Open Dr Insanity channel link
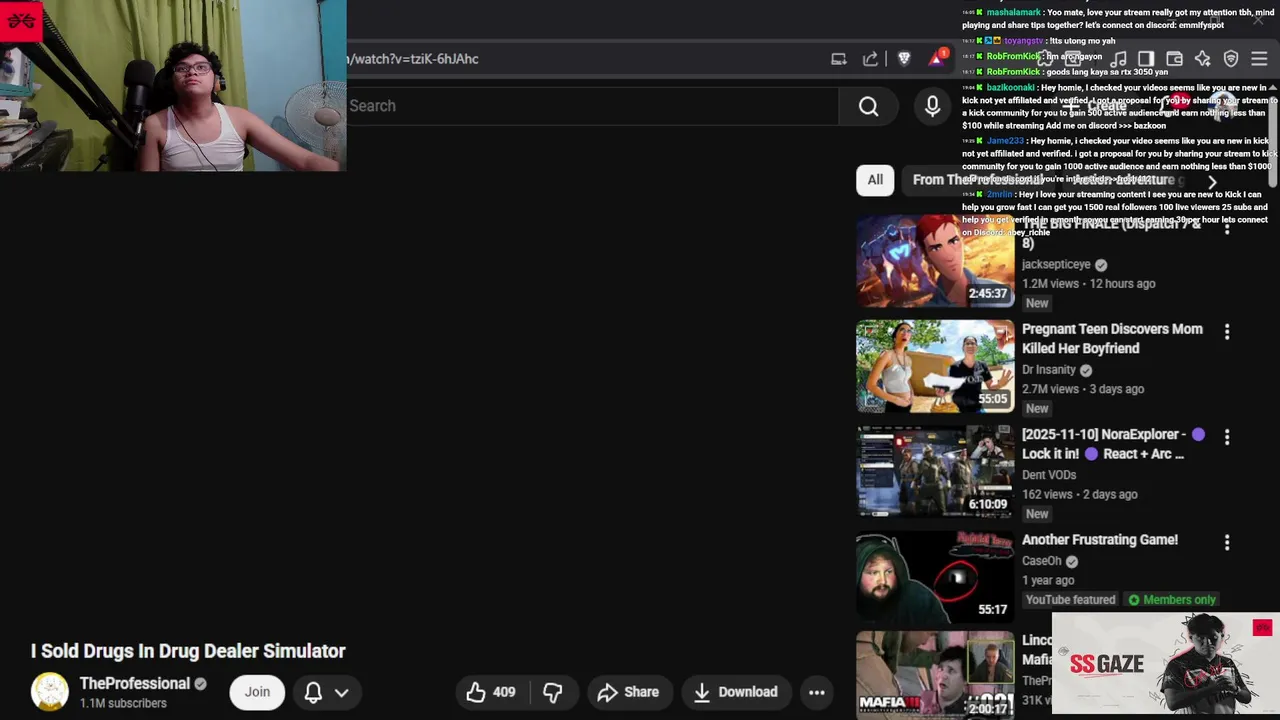 pos(1049,370)
